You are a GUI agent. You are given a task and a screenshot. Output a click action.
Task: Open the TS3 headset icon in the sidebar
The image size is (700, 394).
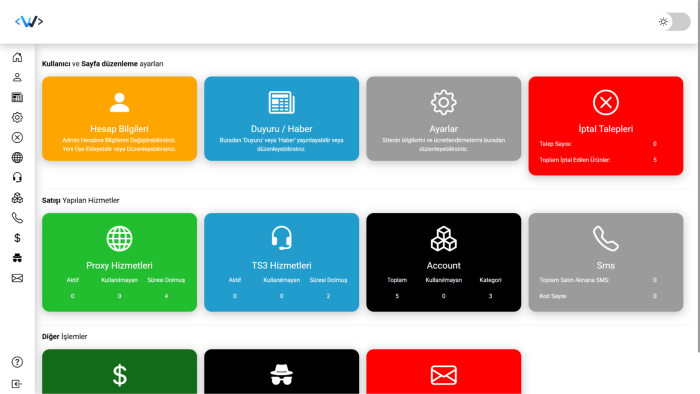[x=17, y=178]
